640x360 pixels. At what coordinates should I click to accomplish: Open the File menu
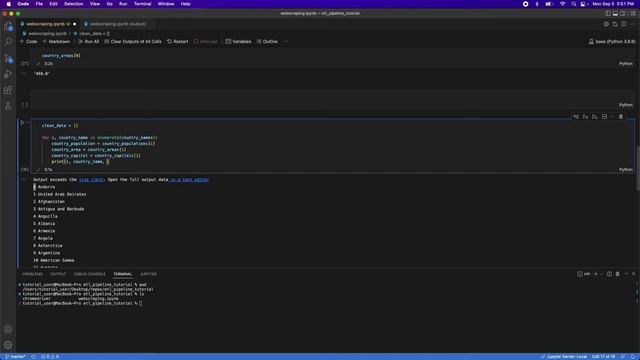(x=39, y=4)
